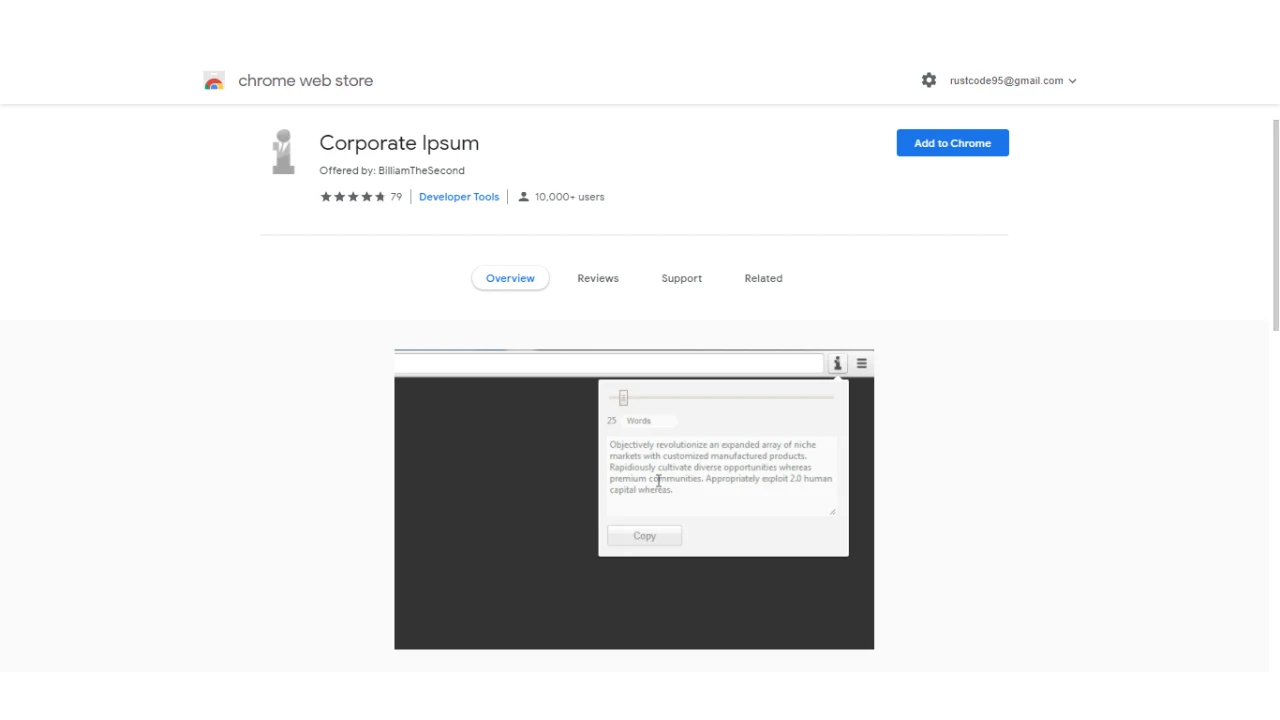Click the word count slider handle
Viewport: 1280px width, 720px height.
tap(623, 398)
